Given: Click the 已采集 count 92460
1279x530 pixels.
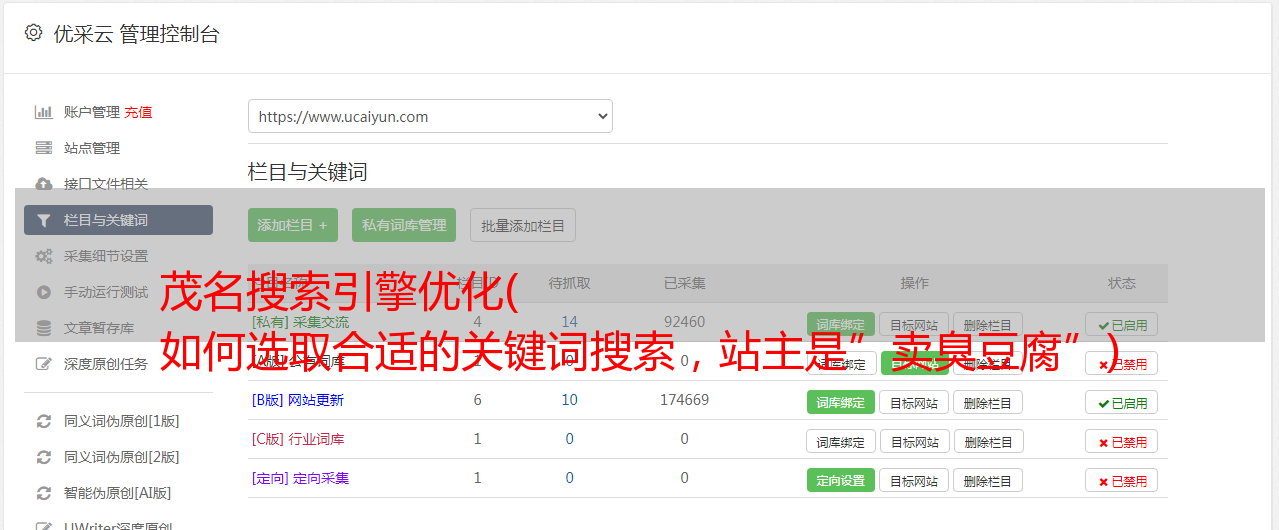Looking at the screenshot, I should coord(685,322).
